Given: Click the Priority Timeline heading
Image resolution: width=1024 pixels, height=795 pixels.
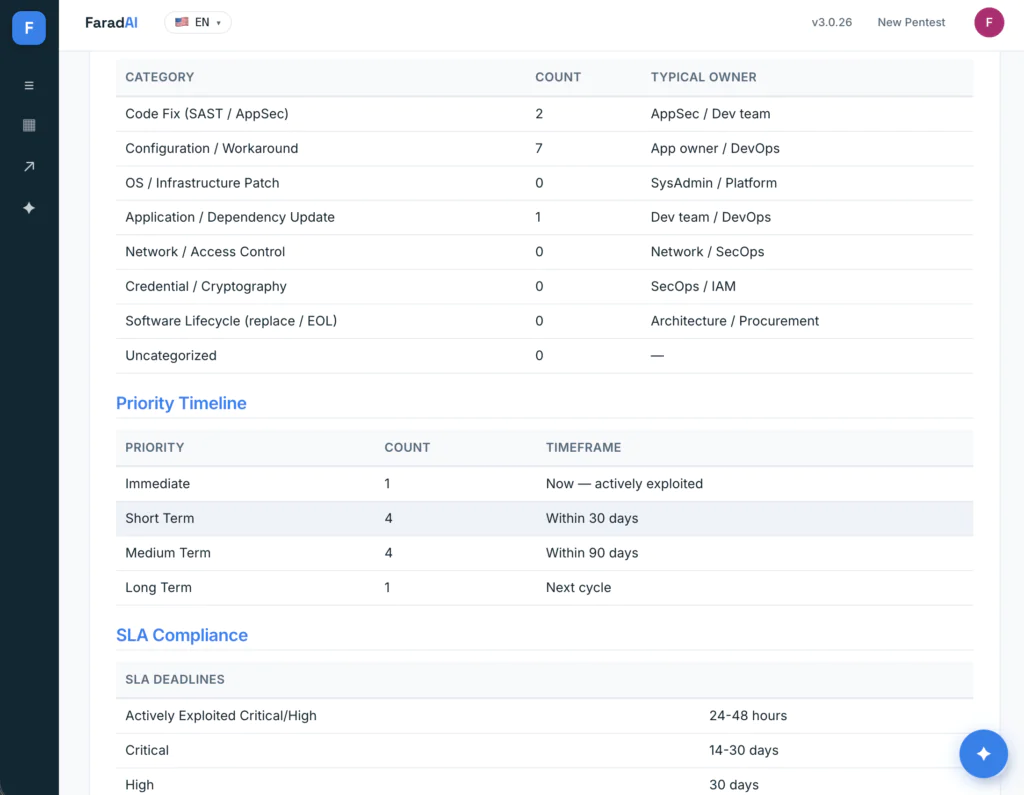Looking at the screenshot, I should coord(181,403).
